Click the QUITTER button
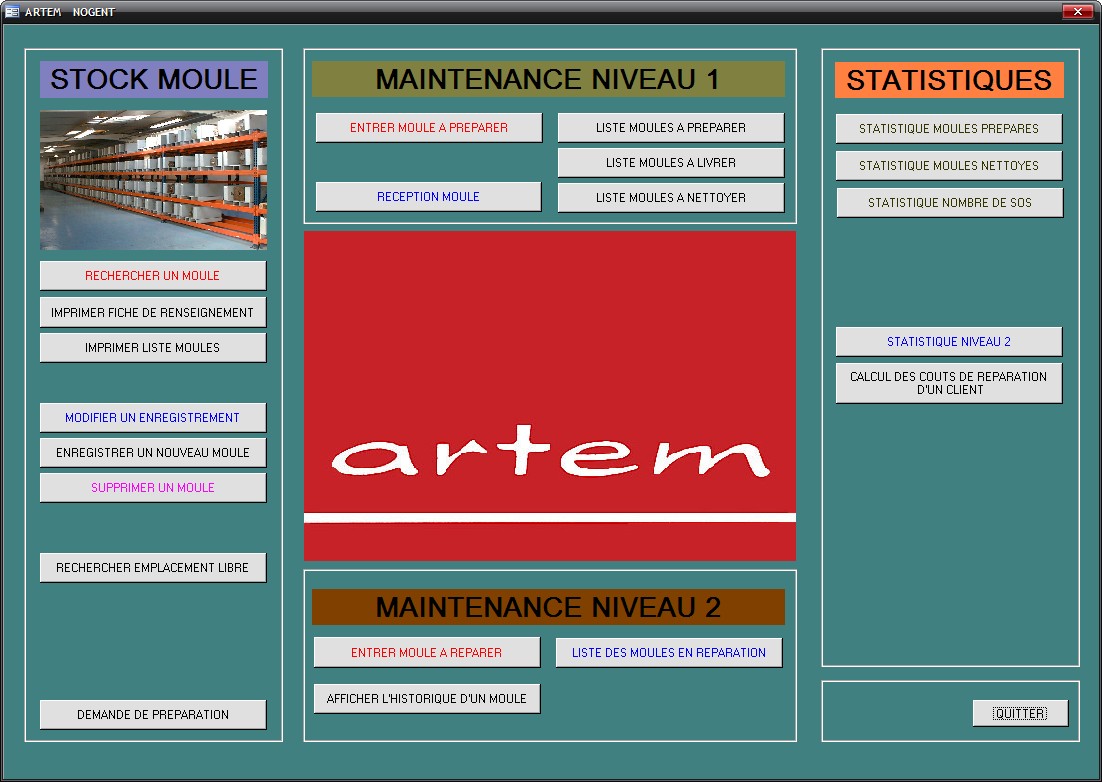The height and width of the screenshot is (782, 1102). coord(1020,714)
